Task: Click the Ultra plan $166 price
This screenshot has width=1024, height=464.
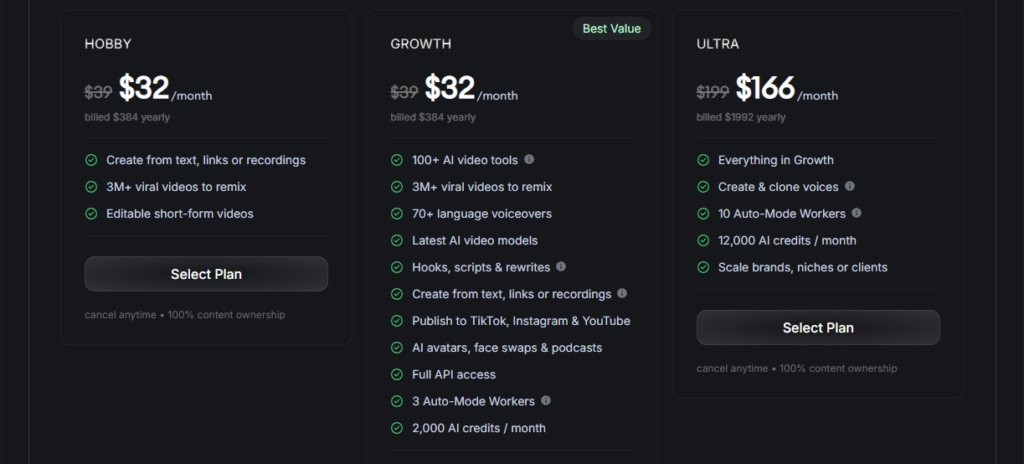Action: [765, 89]
